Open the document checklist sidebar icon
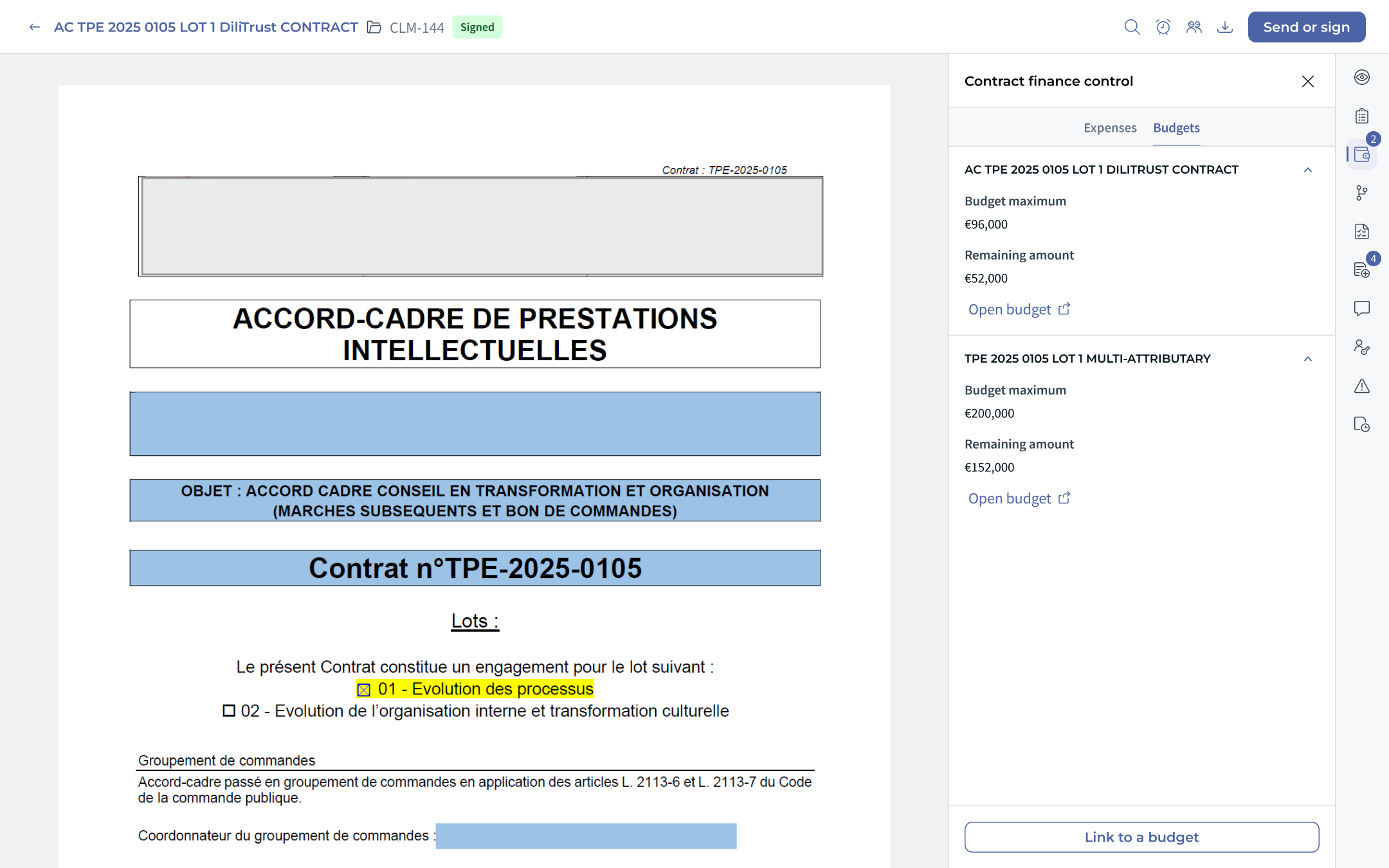The image size is (1389, 868). pos(1362,231)
